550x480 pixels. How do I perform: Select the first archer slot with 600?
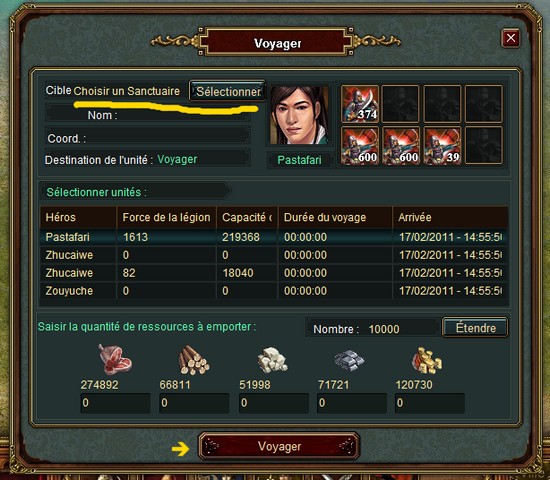[x=360, y=146]
